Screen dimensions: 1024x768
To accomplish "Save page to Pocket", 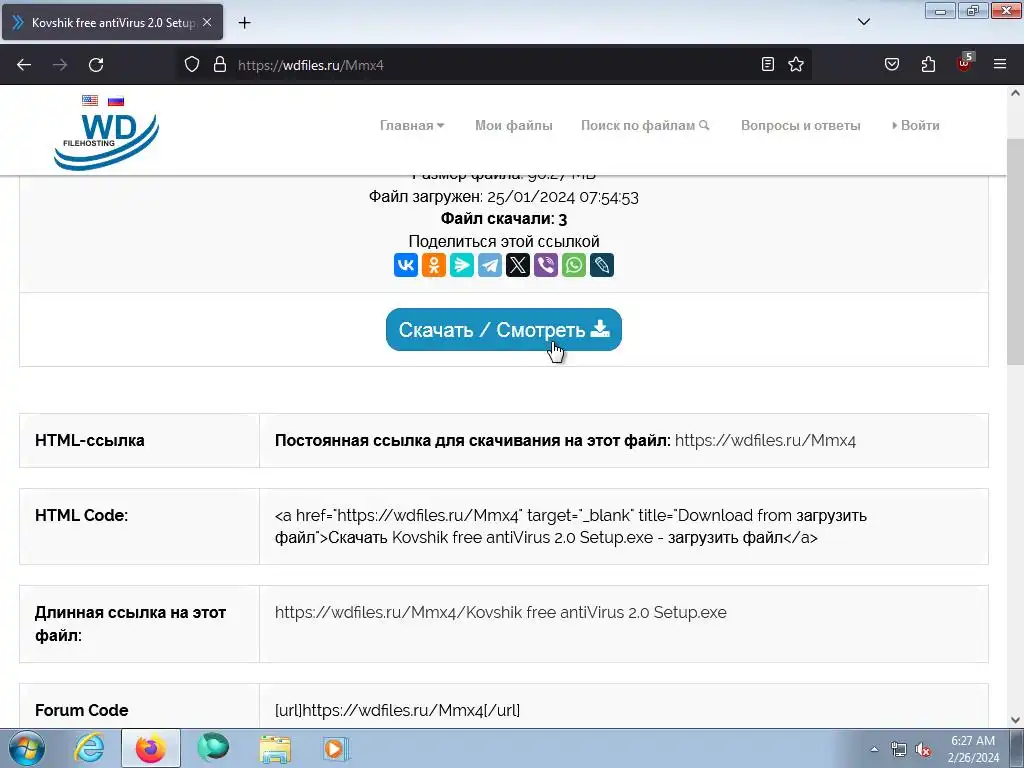I will [891, 64].
